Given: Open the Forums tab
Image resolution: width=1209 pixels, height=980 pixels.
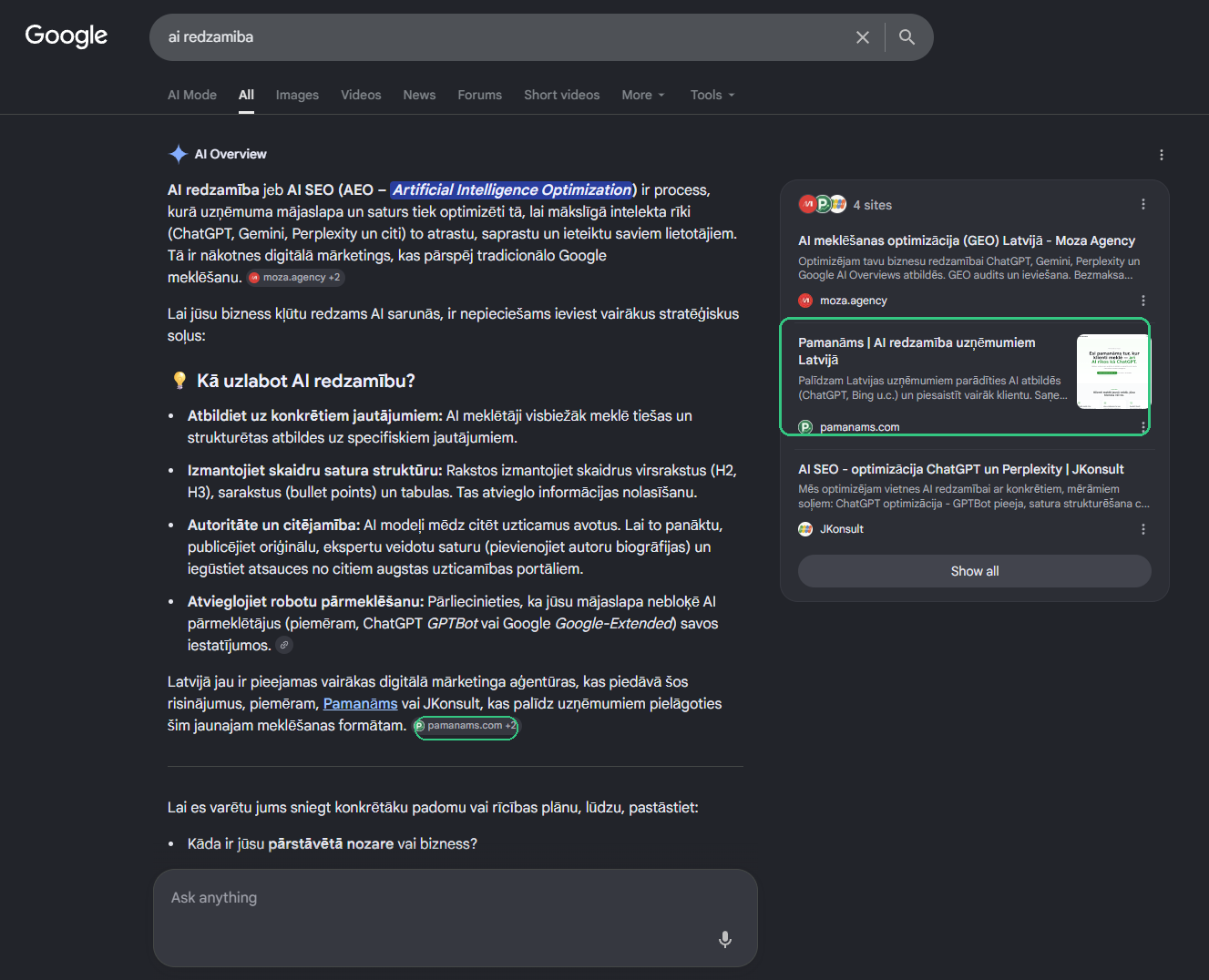Looking at the screenshot, I should 479,95.
